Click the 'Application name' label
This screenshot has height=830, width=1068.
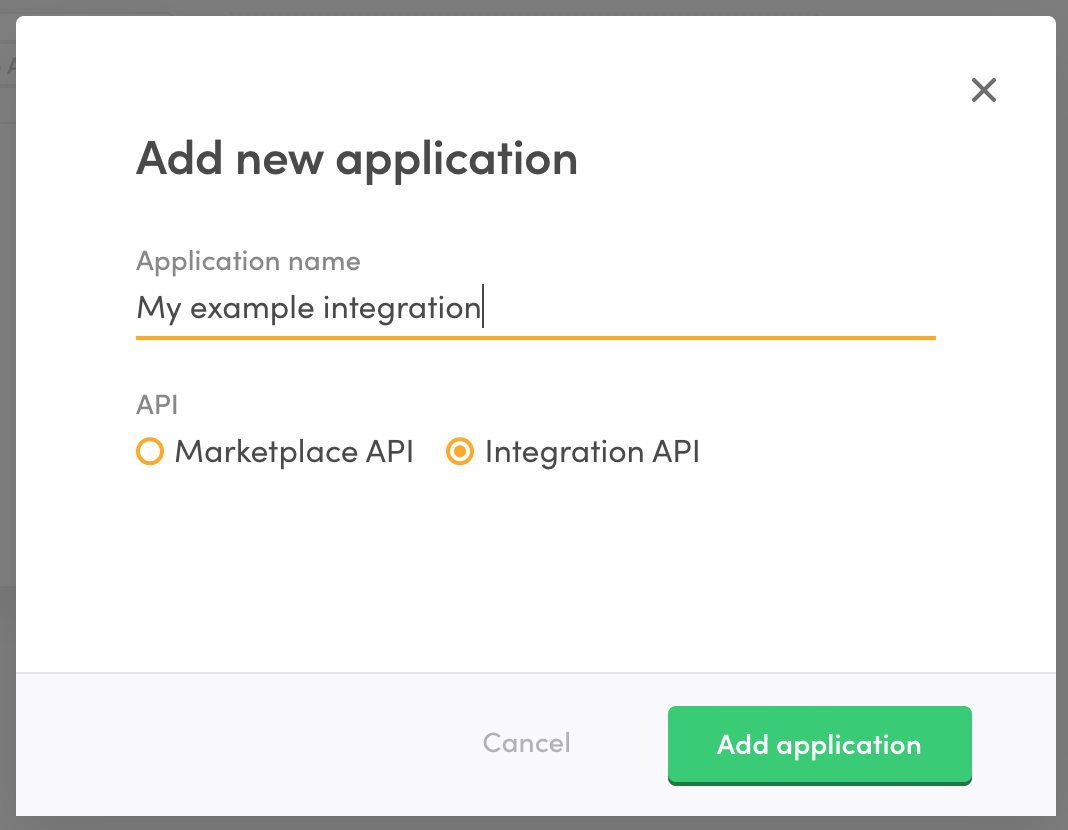click(x=247, y=261)
